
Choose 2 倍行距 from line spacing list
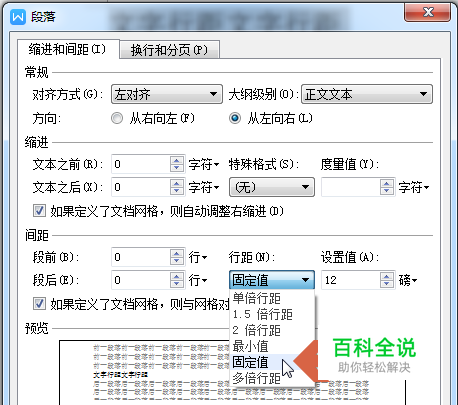(272, 330)
